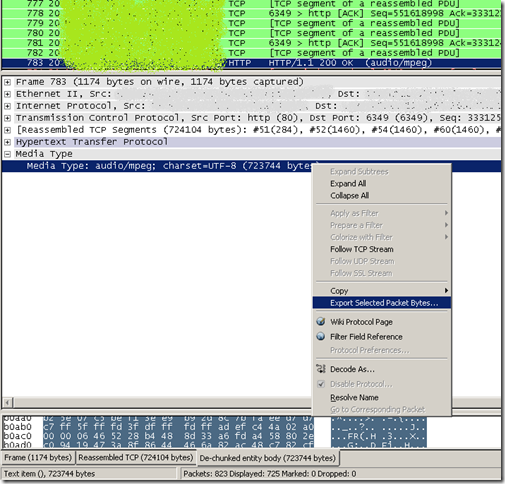Expand the Hypertext Transfer Protocol node
Viewport: 505px width, 484px height.
[x=7, y=142]
